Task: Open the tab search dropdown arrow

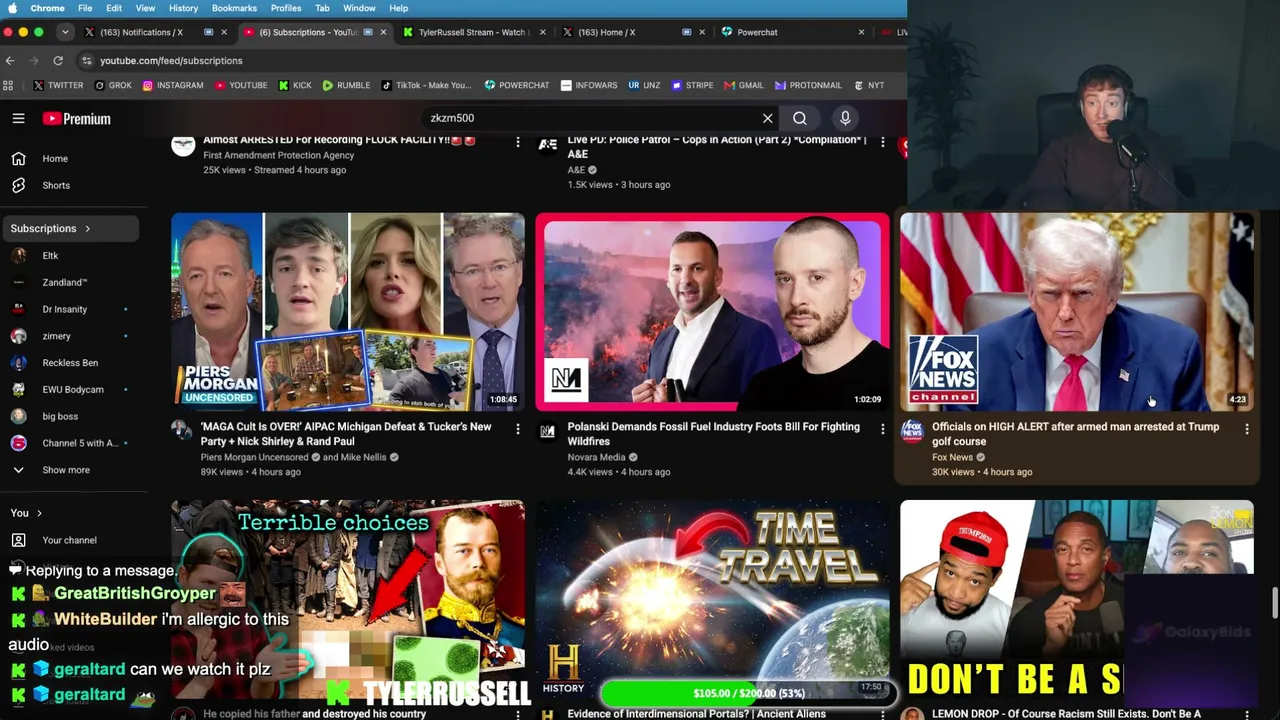Action: click(x=65, y=32)
